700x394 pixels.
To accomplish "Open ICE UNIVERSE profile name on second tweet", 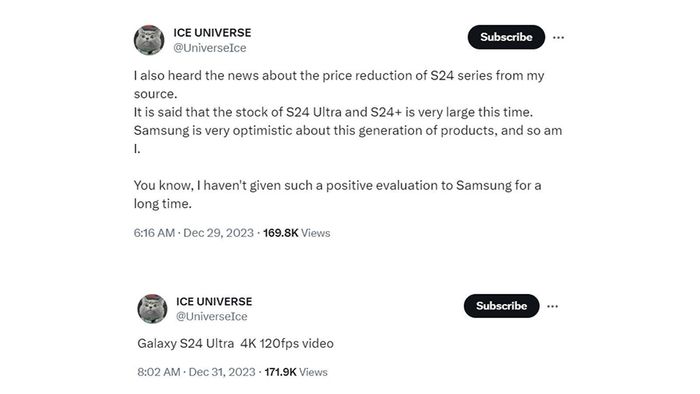I will tap(214, 302).
